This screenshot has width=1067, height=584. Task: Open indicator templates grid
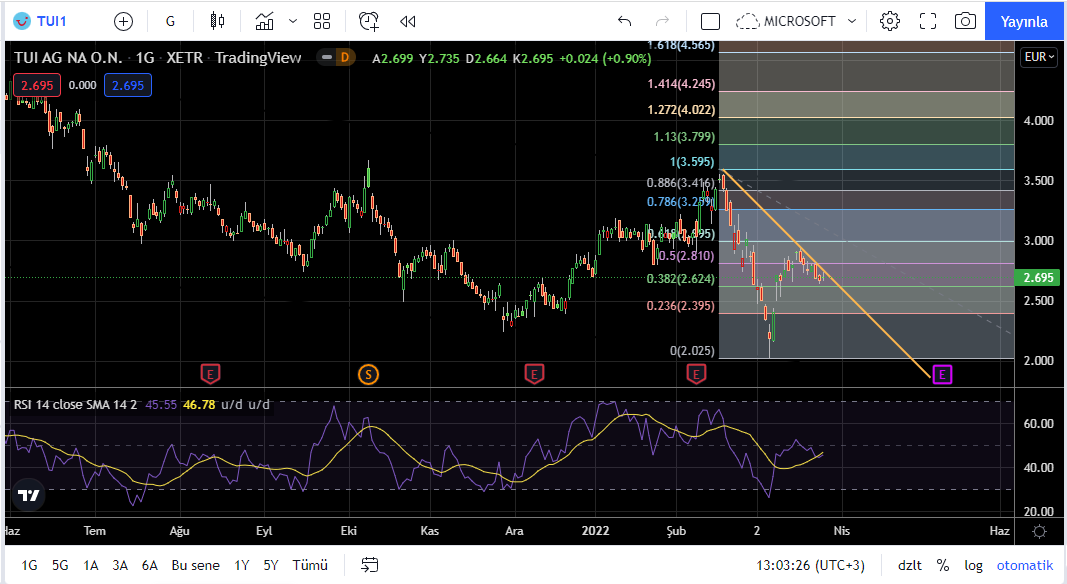click(322, 21)
